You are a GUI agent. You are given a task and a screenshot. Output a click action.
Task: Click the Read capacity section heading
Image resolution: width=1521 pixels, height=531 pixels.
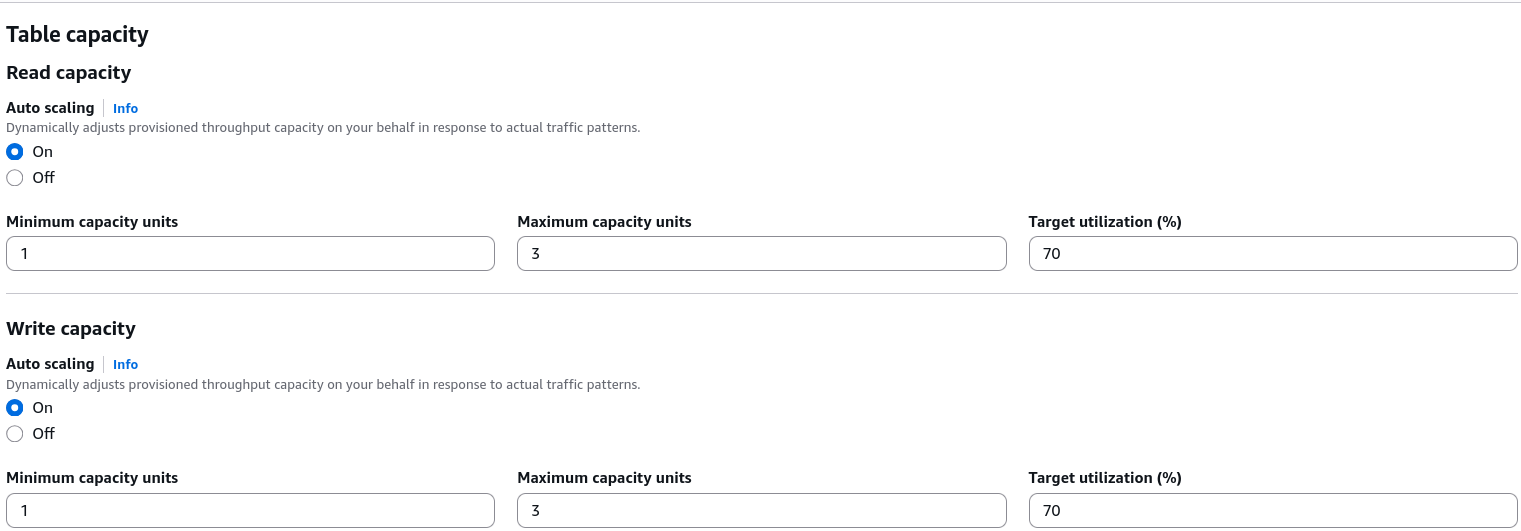(68, 73)
